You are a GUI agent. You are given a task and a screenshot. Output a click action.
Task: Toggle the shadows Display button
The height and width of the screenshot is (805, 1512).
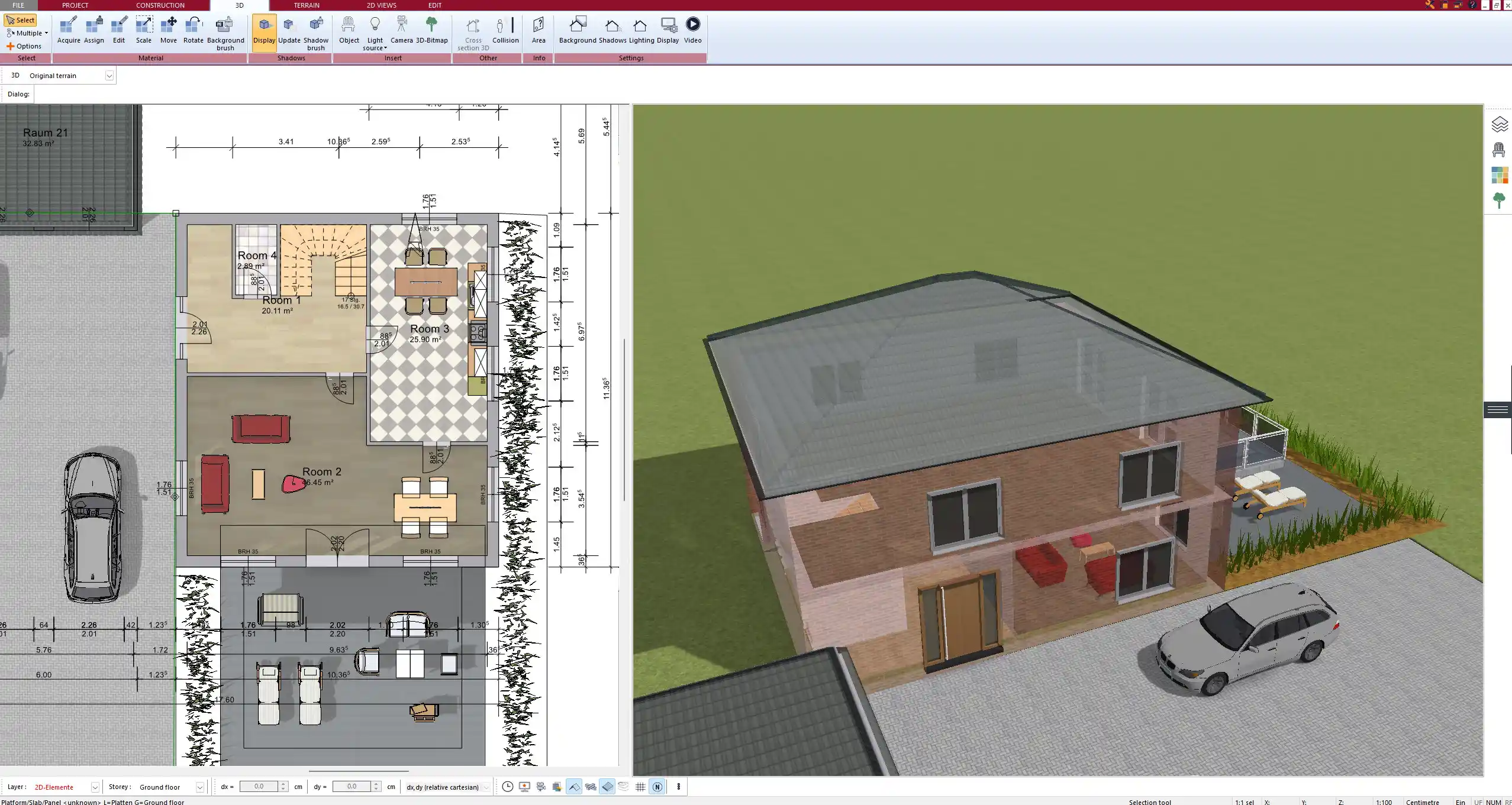pos(265,33)
